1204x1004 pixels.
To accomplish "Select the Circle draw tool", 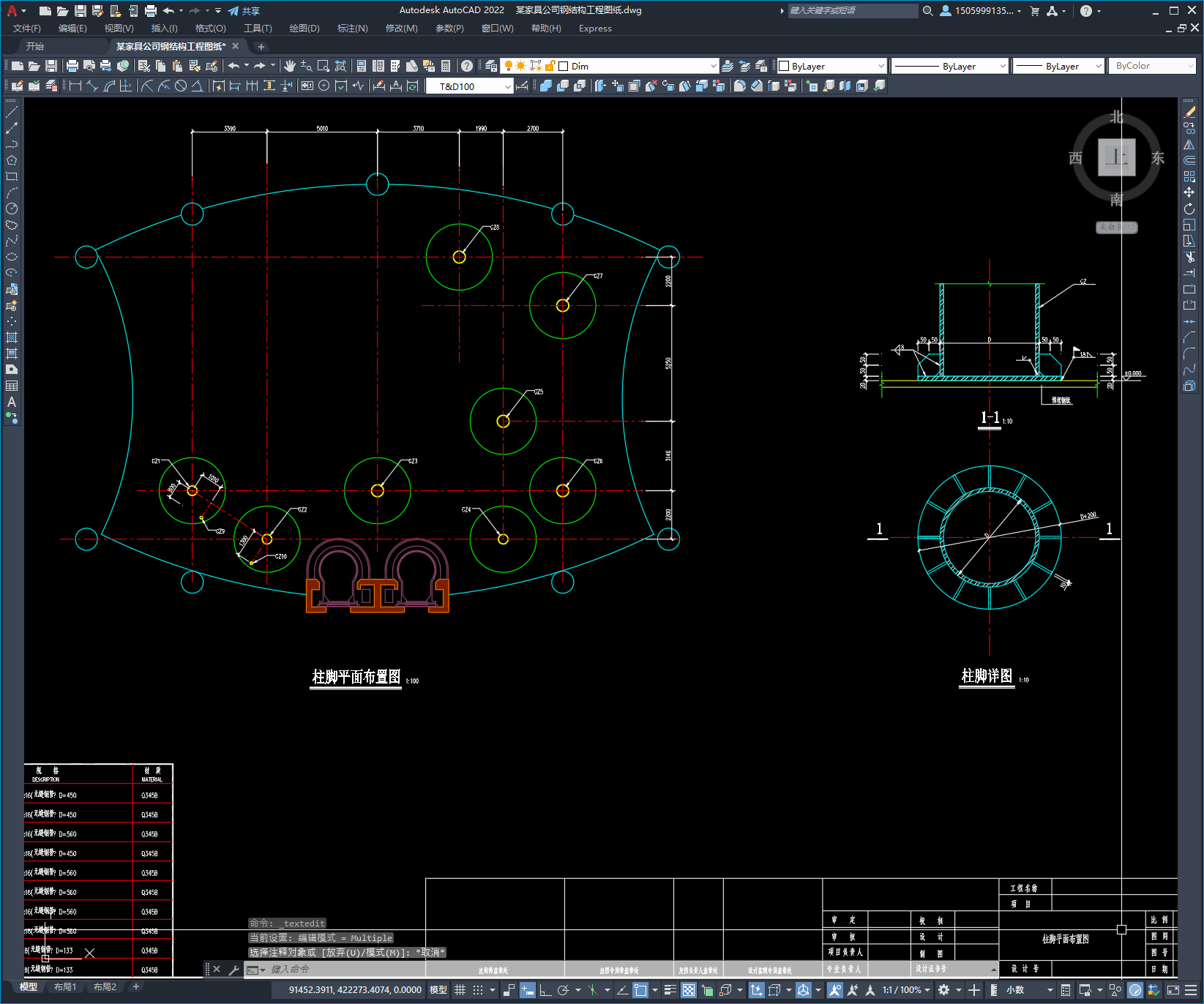I will click(x=12, y=209).
